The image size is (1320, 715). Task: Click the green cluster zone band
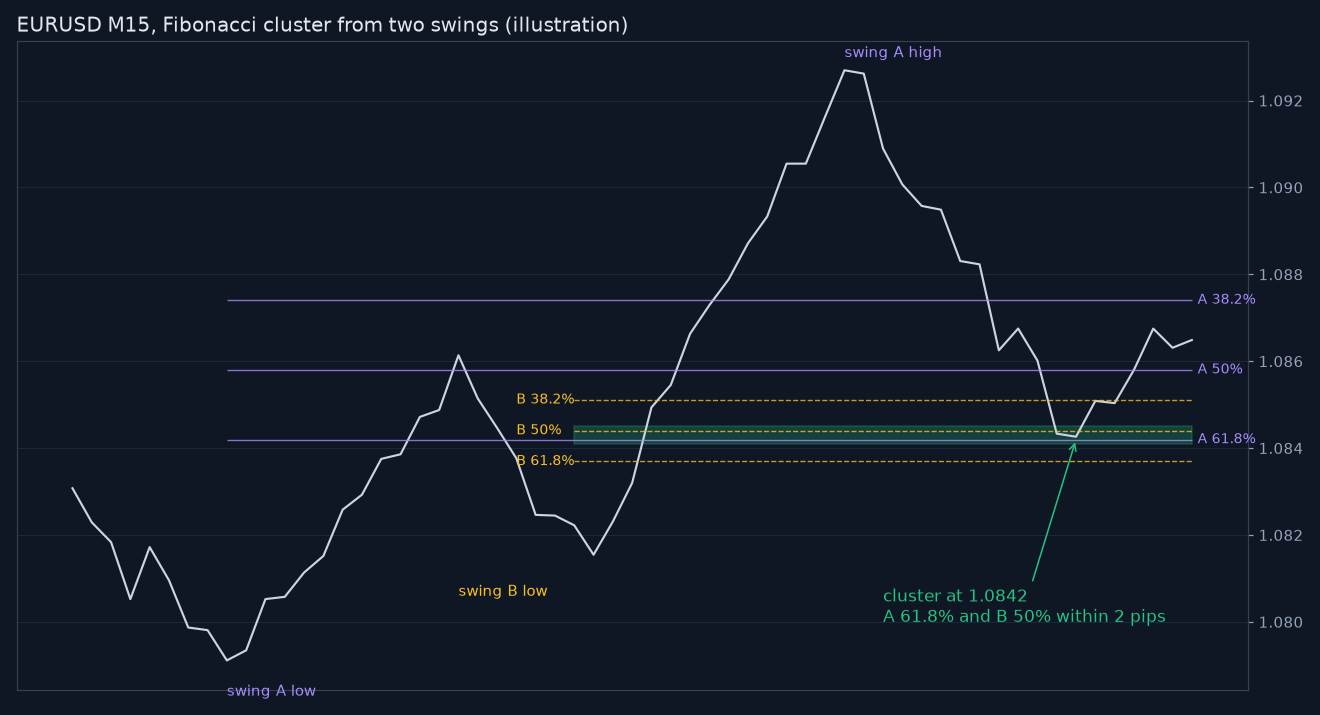pos(882,435)
